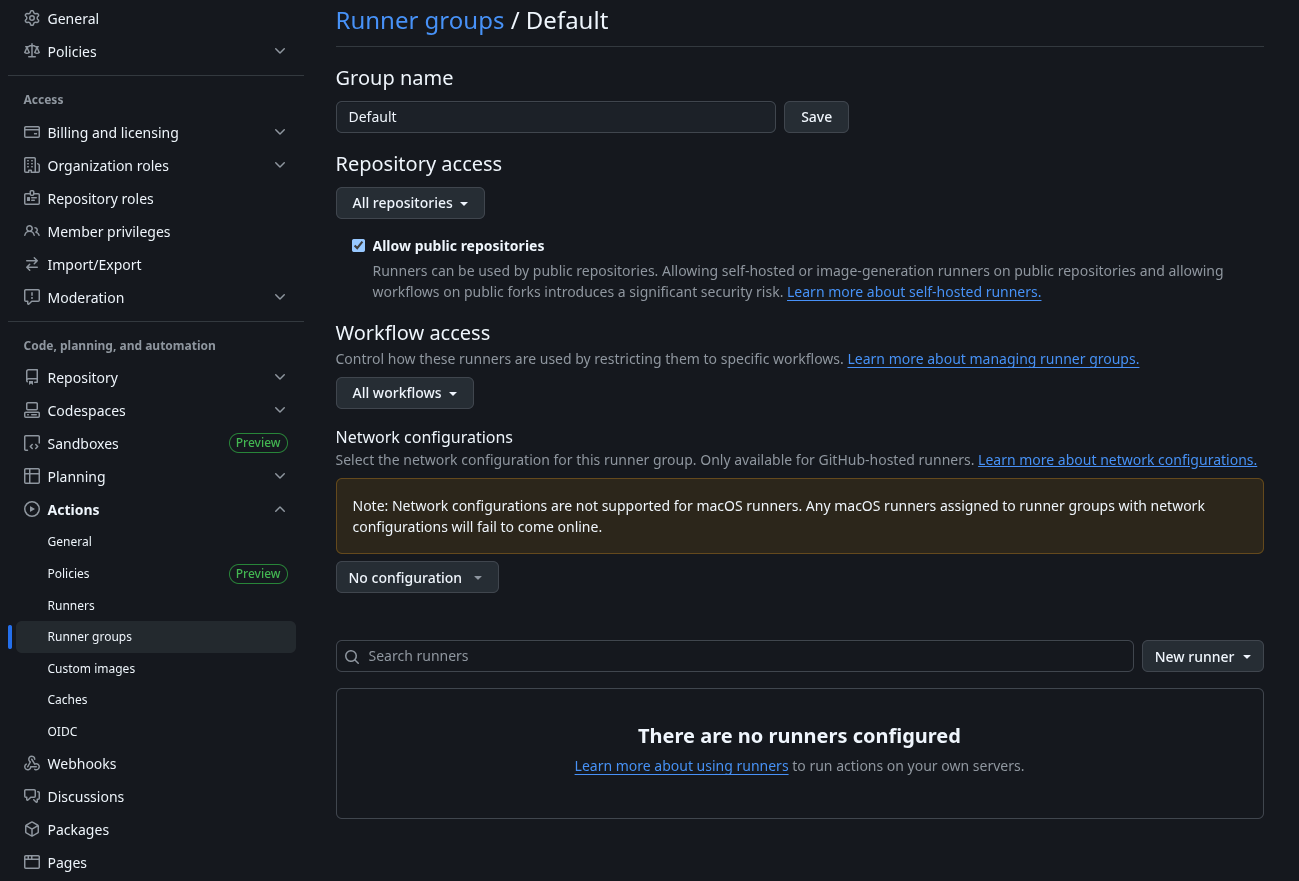Expand Moderation chevron
1299x881 pixels.
(x=280, y=298)
